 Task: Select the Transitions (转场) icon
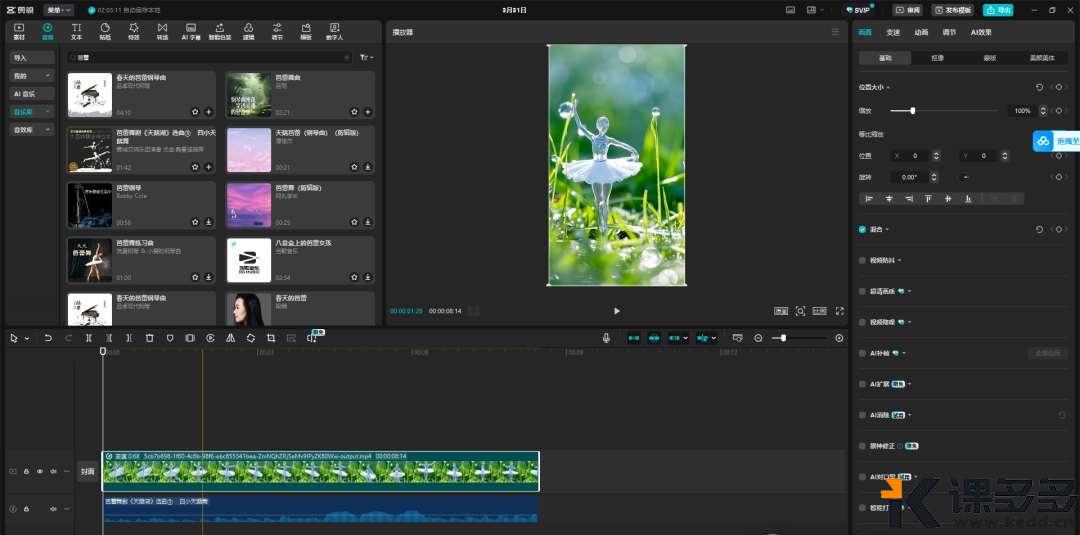click(x=162, y=30)
